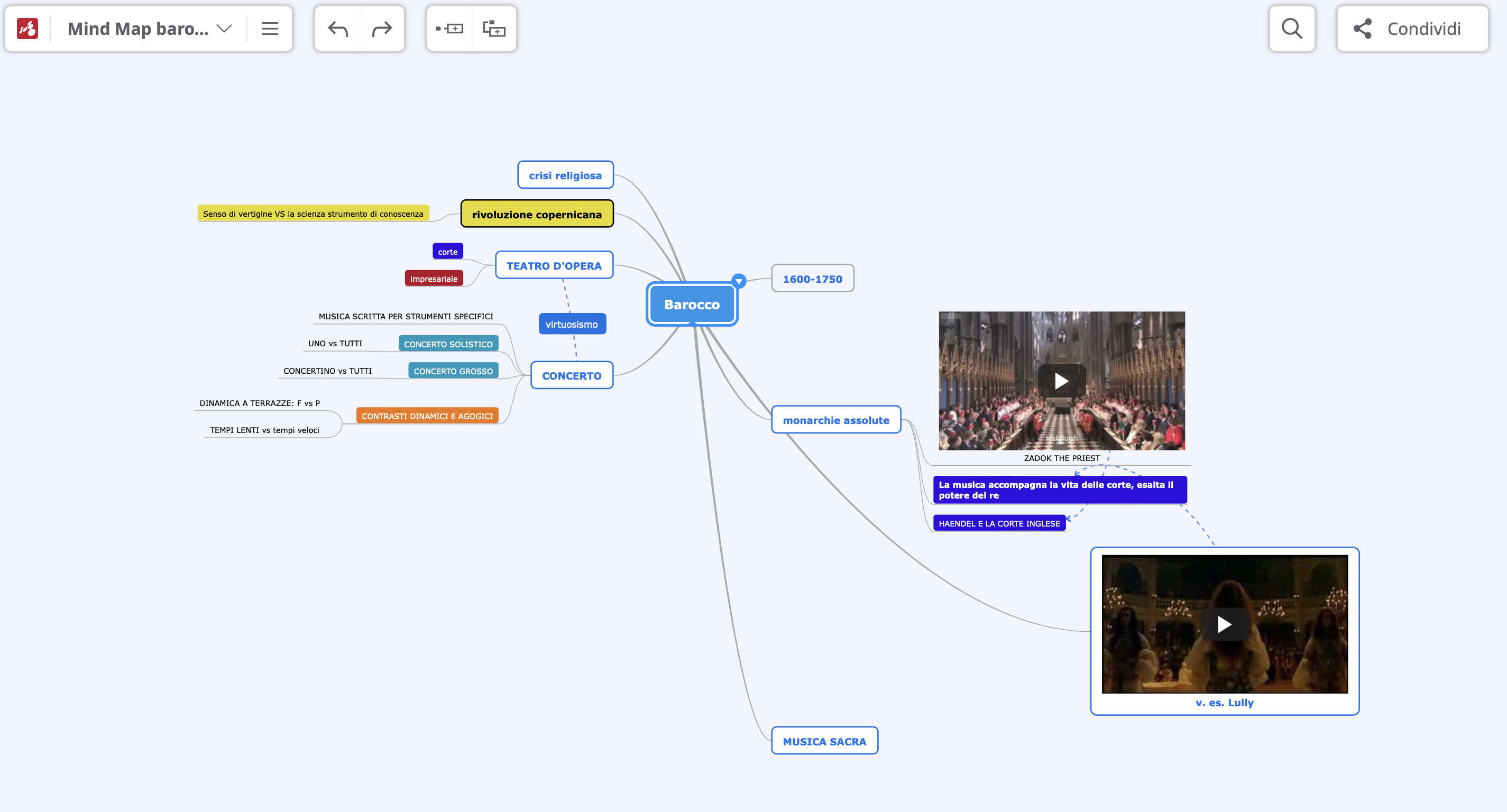Select the virtuosismo node

click(x=572, y=324)
